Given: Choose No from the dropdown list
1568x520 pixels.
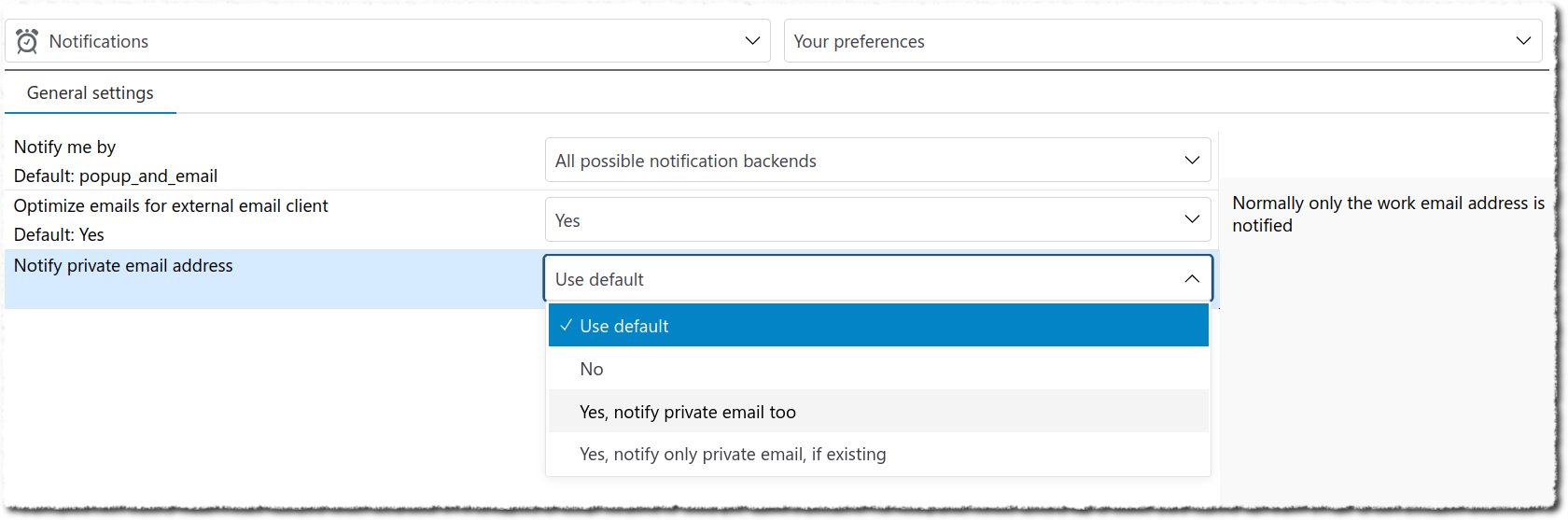Looking at the screenshot, I should [592, 369].
